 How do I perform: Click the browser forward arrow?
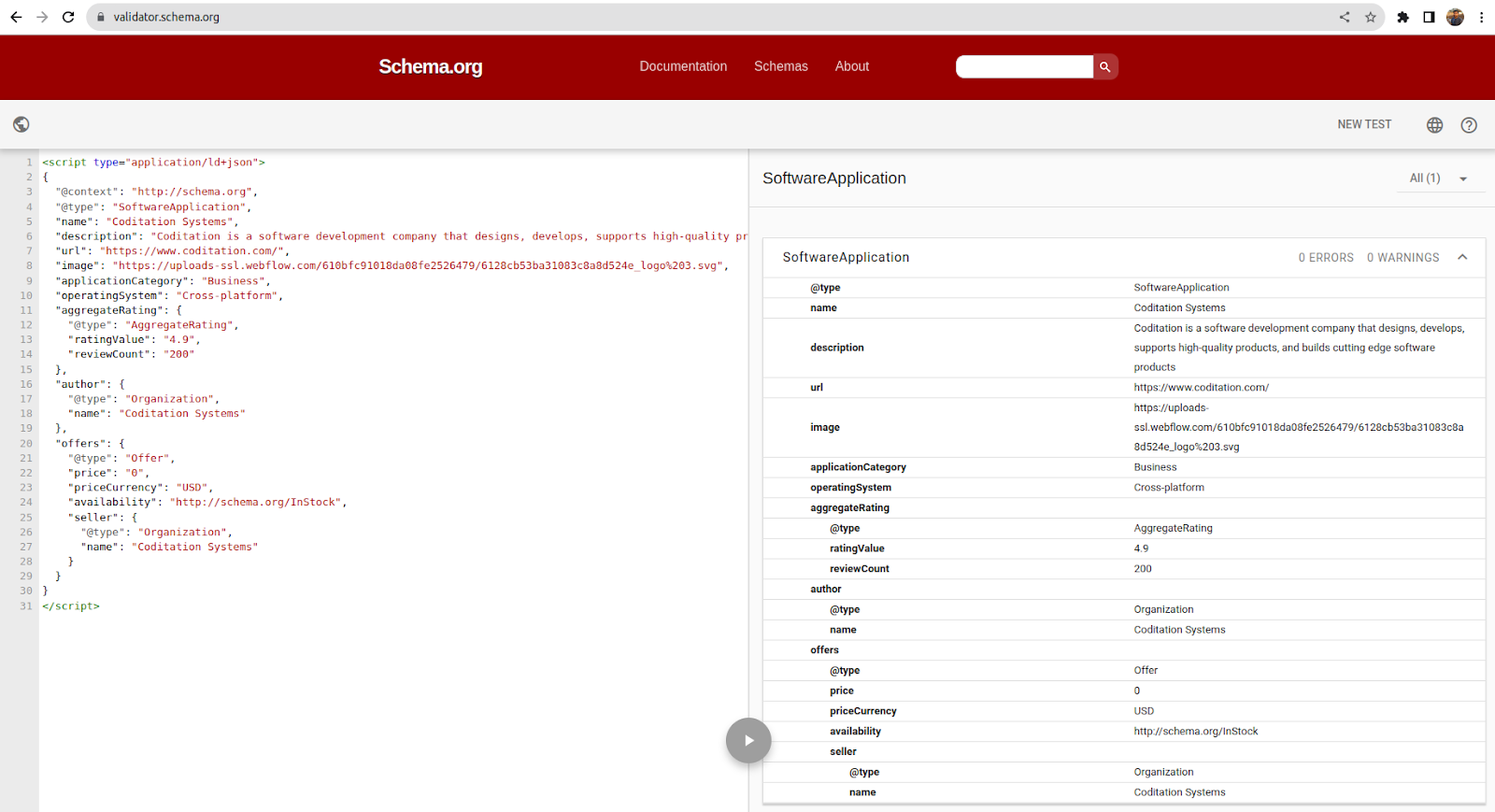[42, 17]
